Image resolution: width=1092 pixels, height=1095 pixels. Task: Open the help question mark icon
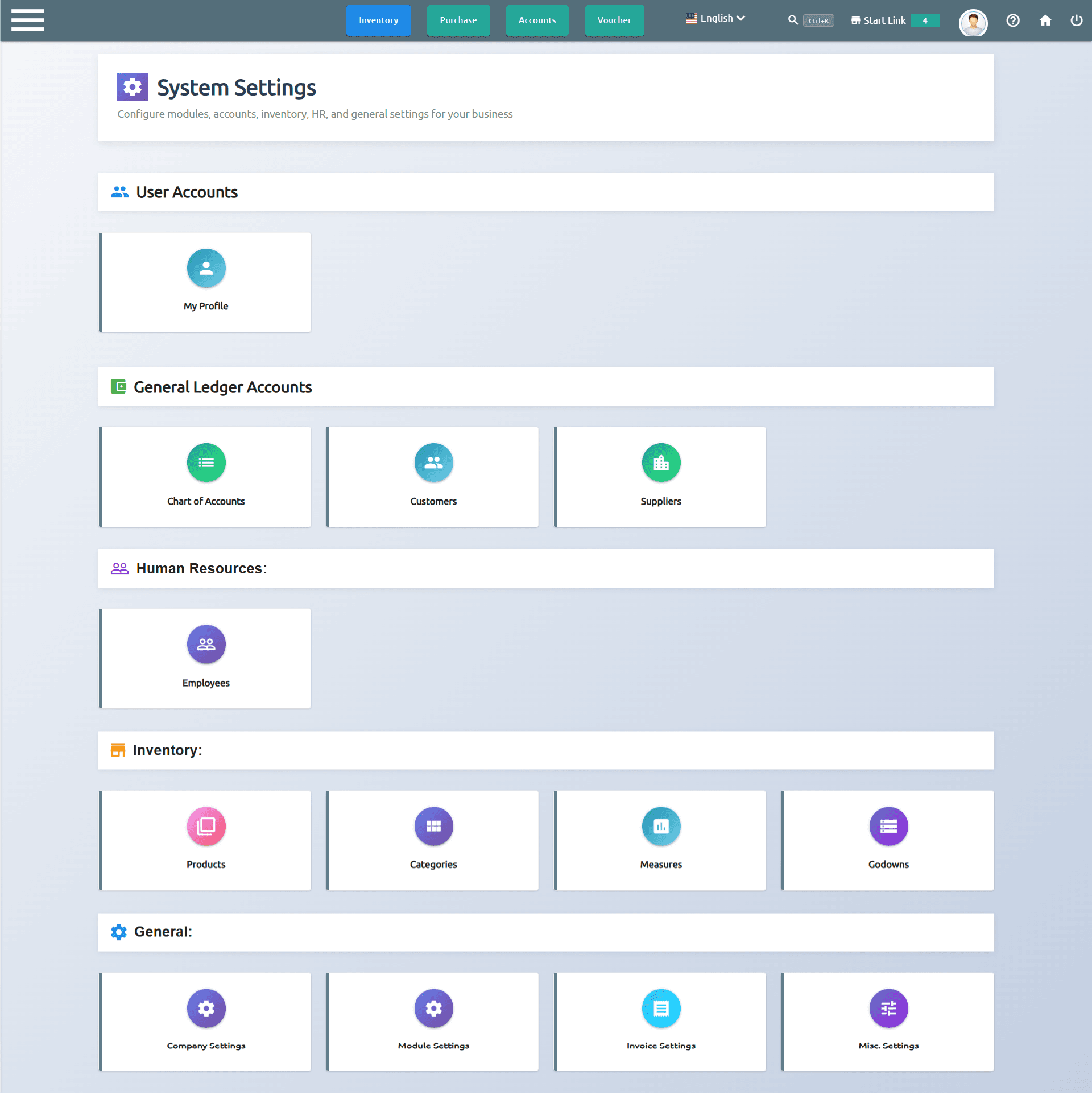tap(1013, 20)
